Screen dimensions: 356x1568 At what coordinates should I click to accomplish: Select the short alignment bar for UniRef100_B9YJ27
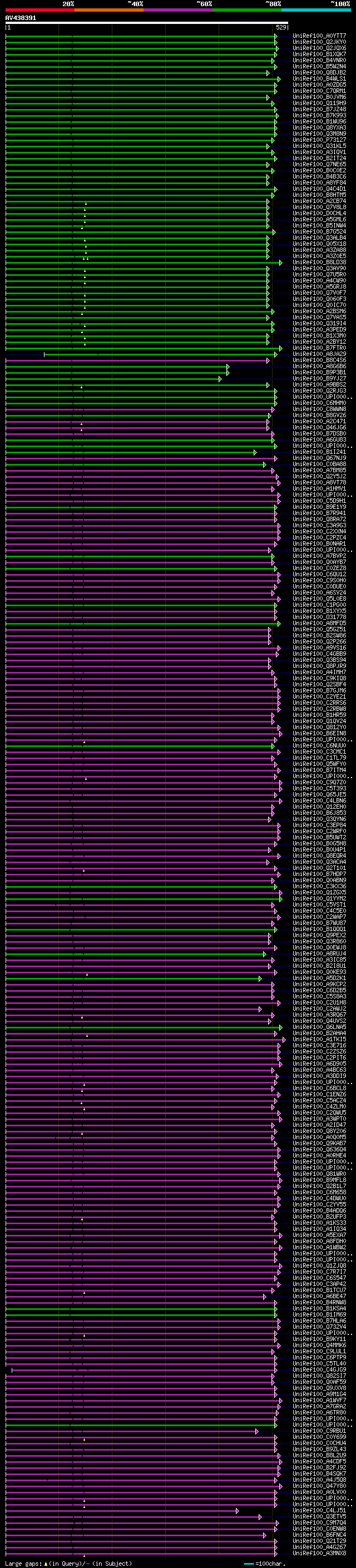(114, 379)
